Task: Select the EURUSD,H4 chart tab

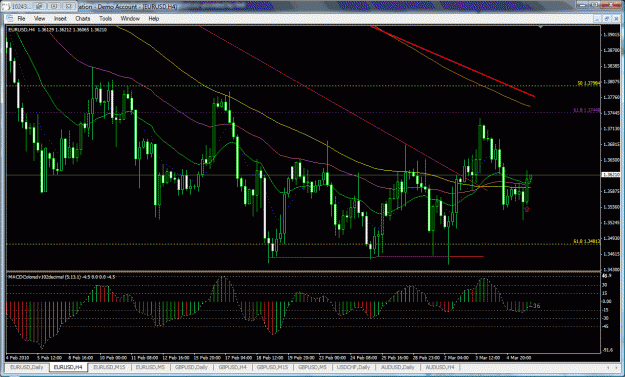Action: click(x=68, y=367)
